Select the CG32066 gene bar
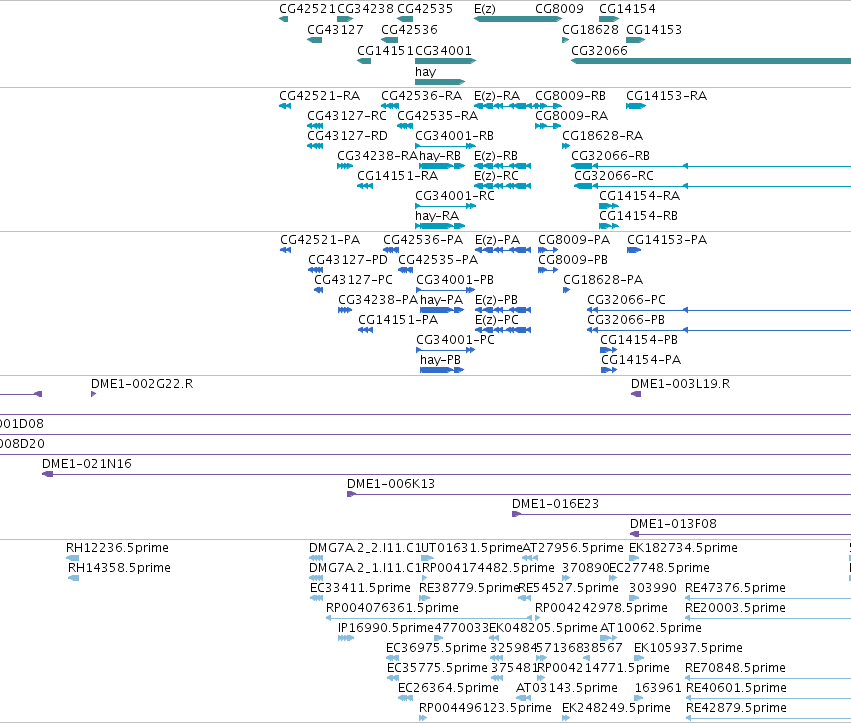 coord(711,61)
